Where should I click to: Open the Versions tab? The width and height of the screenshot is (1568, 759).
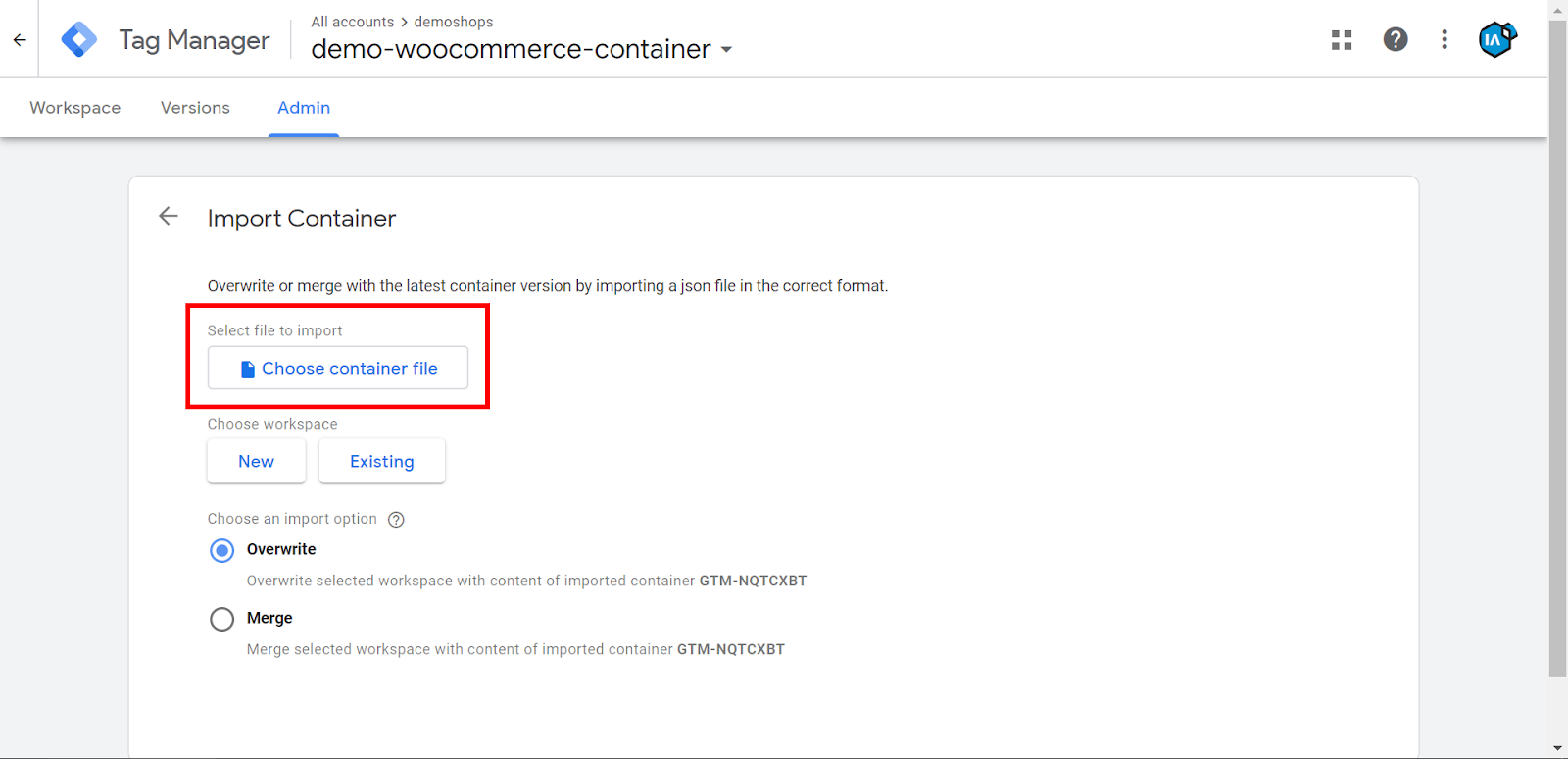click(195, 108)
